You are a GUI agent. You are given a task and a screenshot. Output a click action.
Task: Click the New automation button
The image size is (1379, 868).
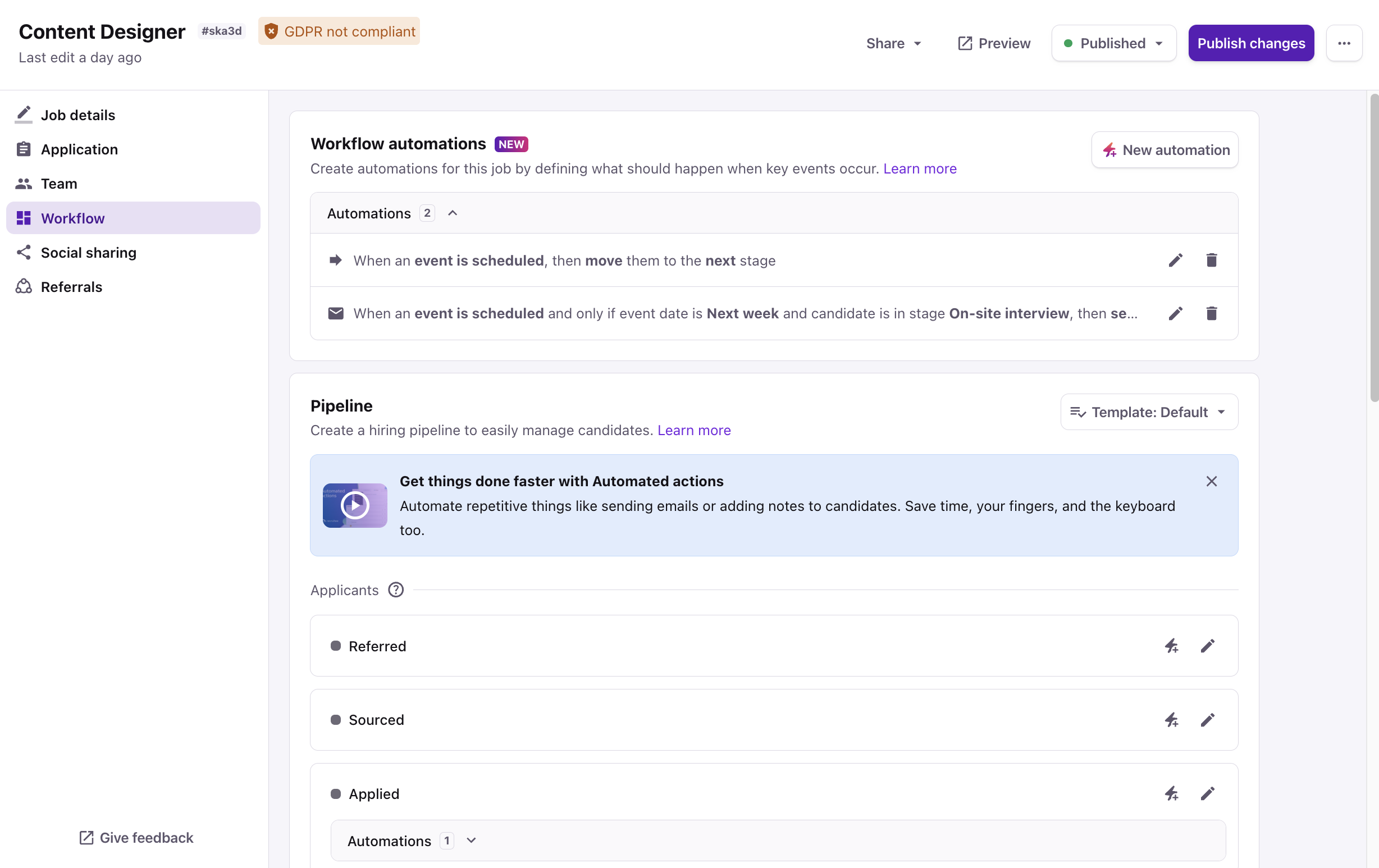point(1165,150)
